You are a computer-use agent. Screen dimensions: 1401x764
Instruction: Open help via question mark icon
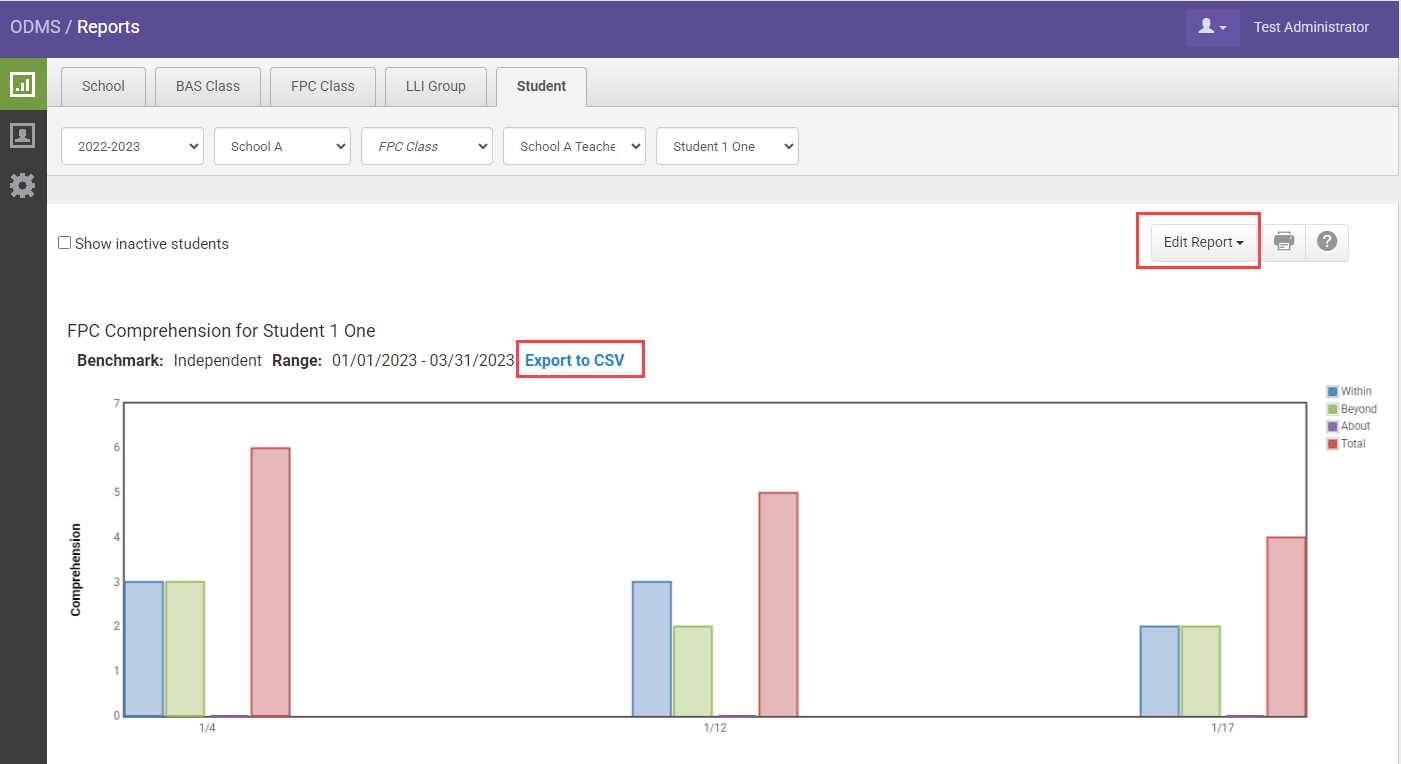tap(1327, 242)
